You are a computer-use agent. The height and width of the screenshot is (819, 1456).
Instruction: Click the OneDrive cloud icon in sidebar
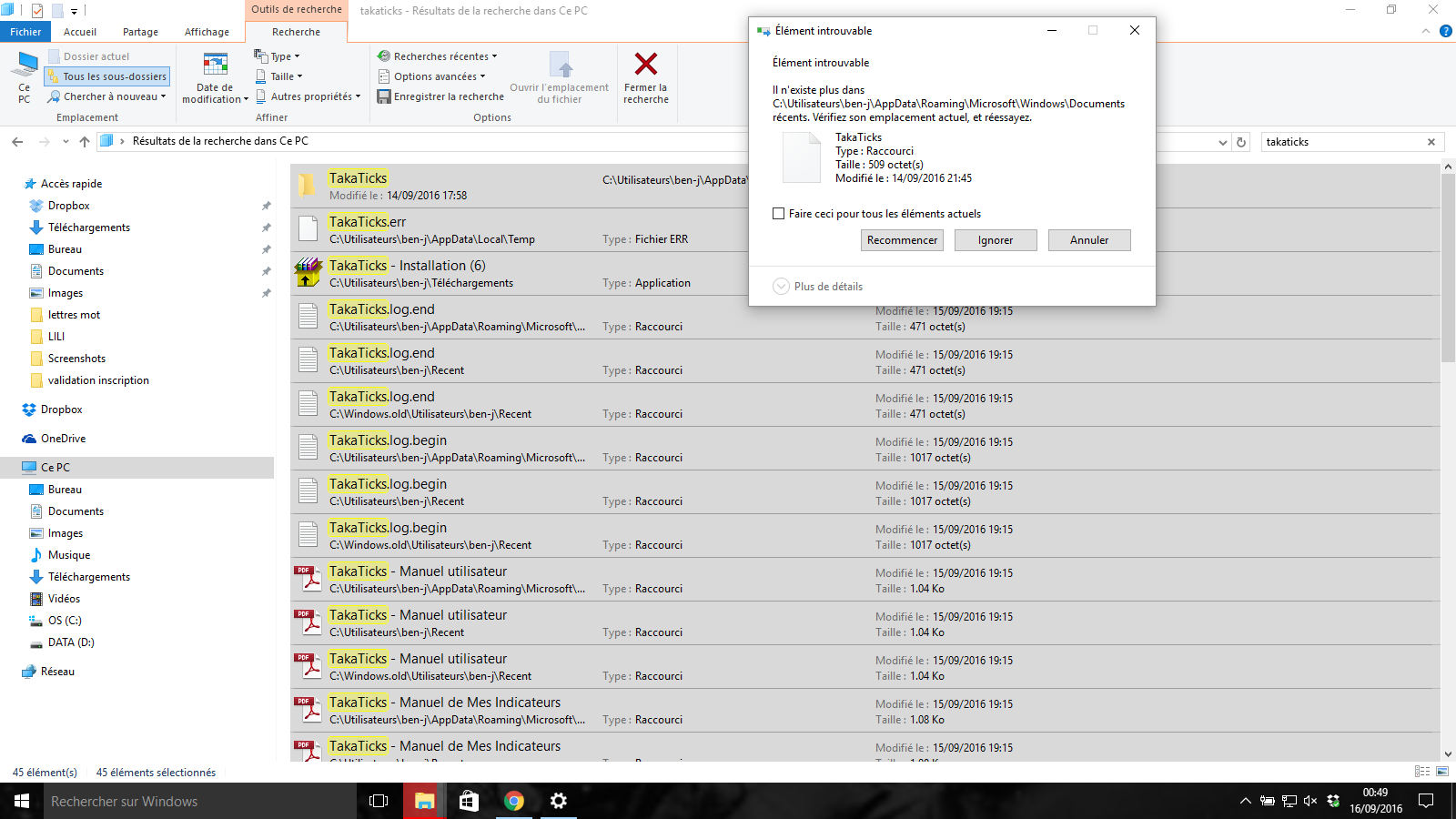pos(29,439)
